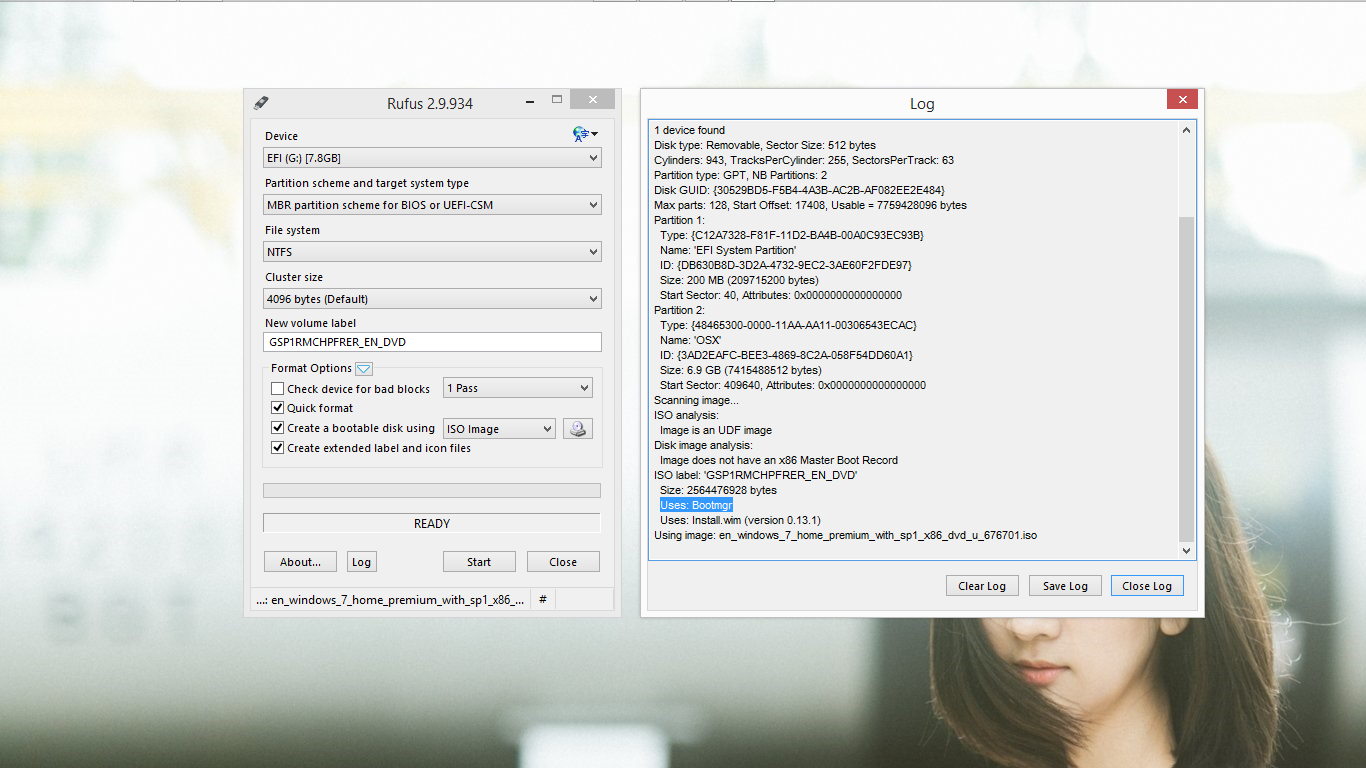Image resolution: width=1366 pixels, height=768 pixels.
Task: Click the 'Cylinders: 943' log line
Action: coord(804,160)
